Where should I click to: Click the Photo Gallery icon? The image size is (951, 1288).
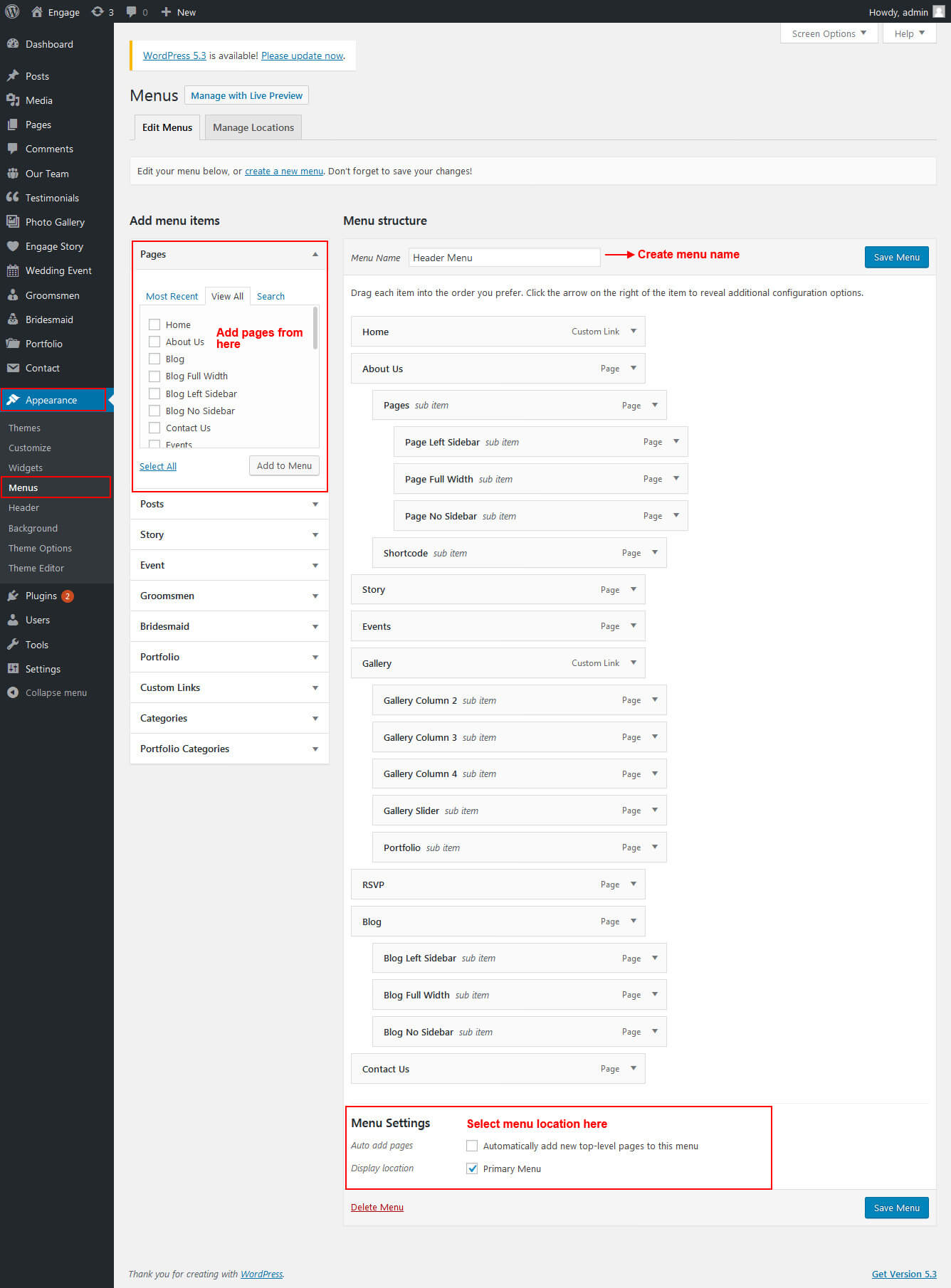pyautogui.click(x=13, y=221)
